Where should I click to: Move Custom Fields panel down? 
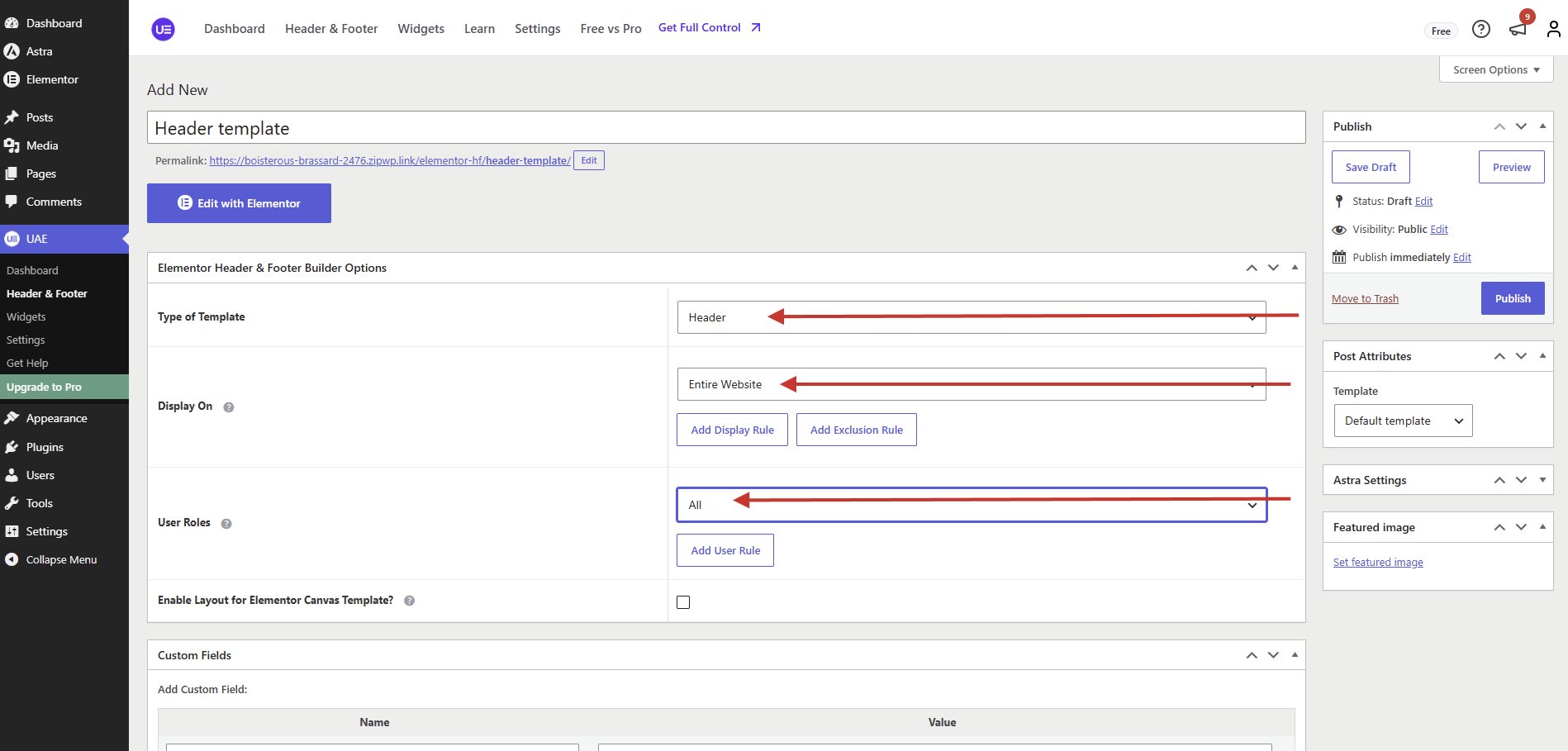coord(1273,655)
